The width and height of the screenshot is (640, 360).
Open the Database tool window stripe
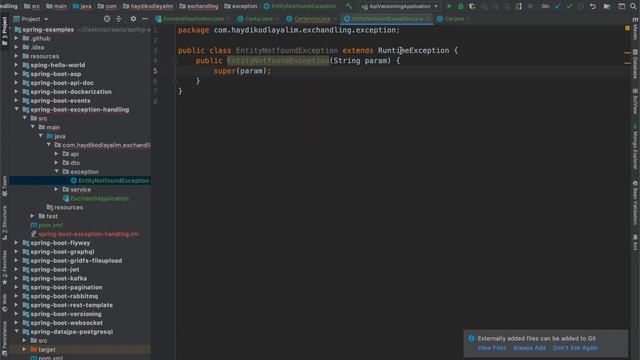click(x=635, y=64)
